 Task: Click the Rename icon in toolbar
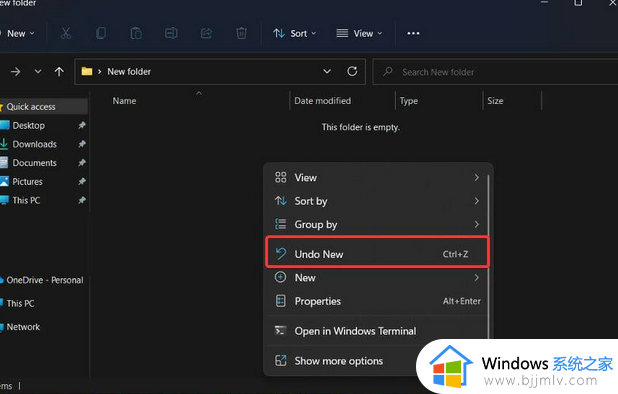pyautogui.click(x=171, y=33)
